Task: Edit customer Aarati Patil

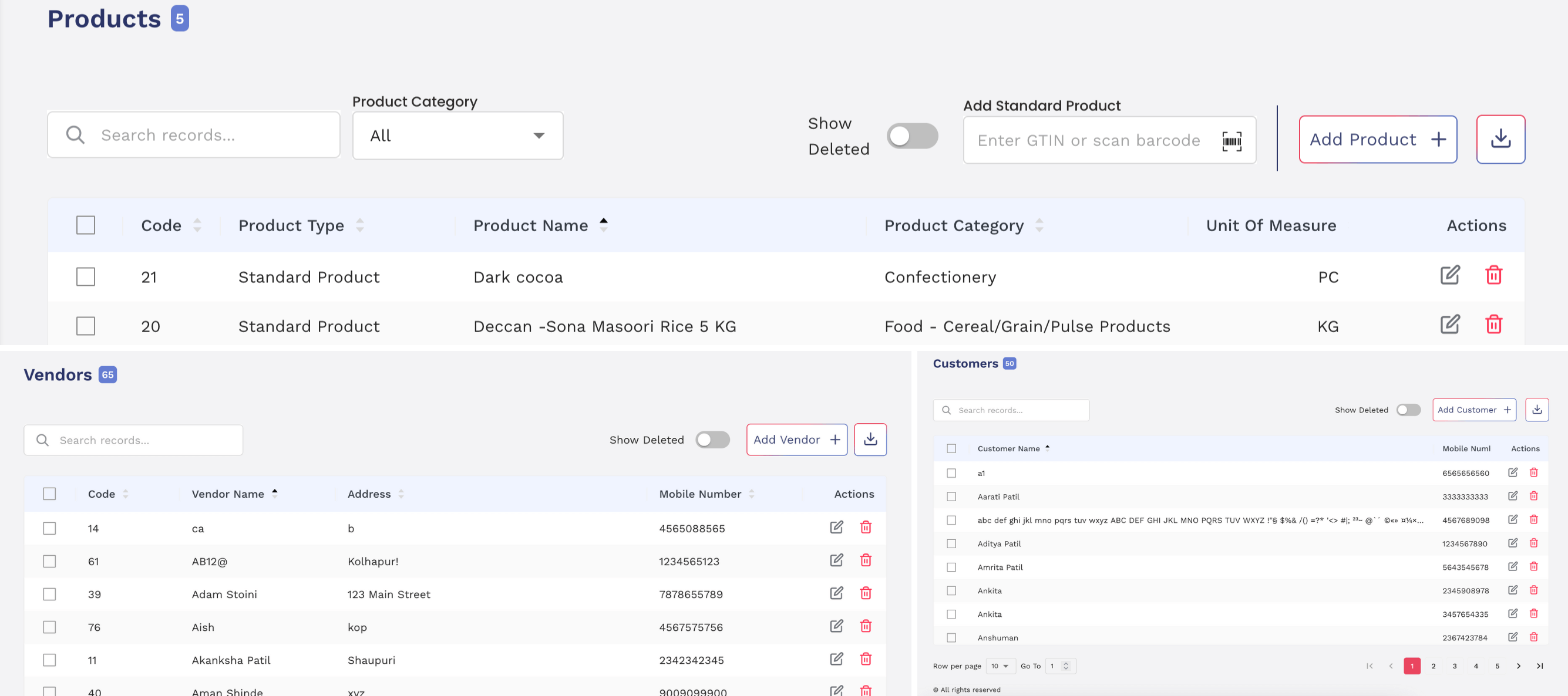Action: 1513,496
